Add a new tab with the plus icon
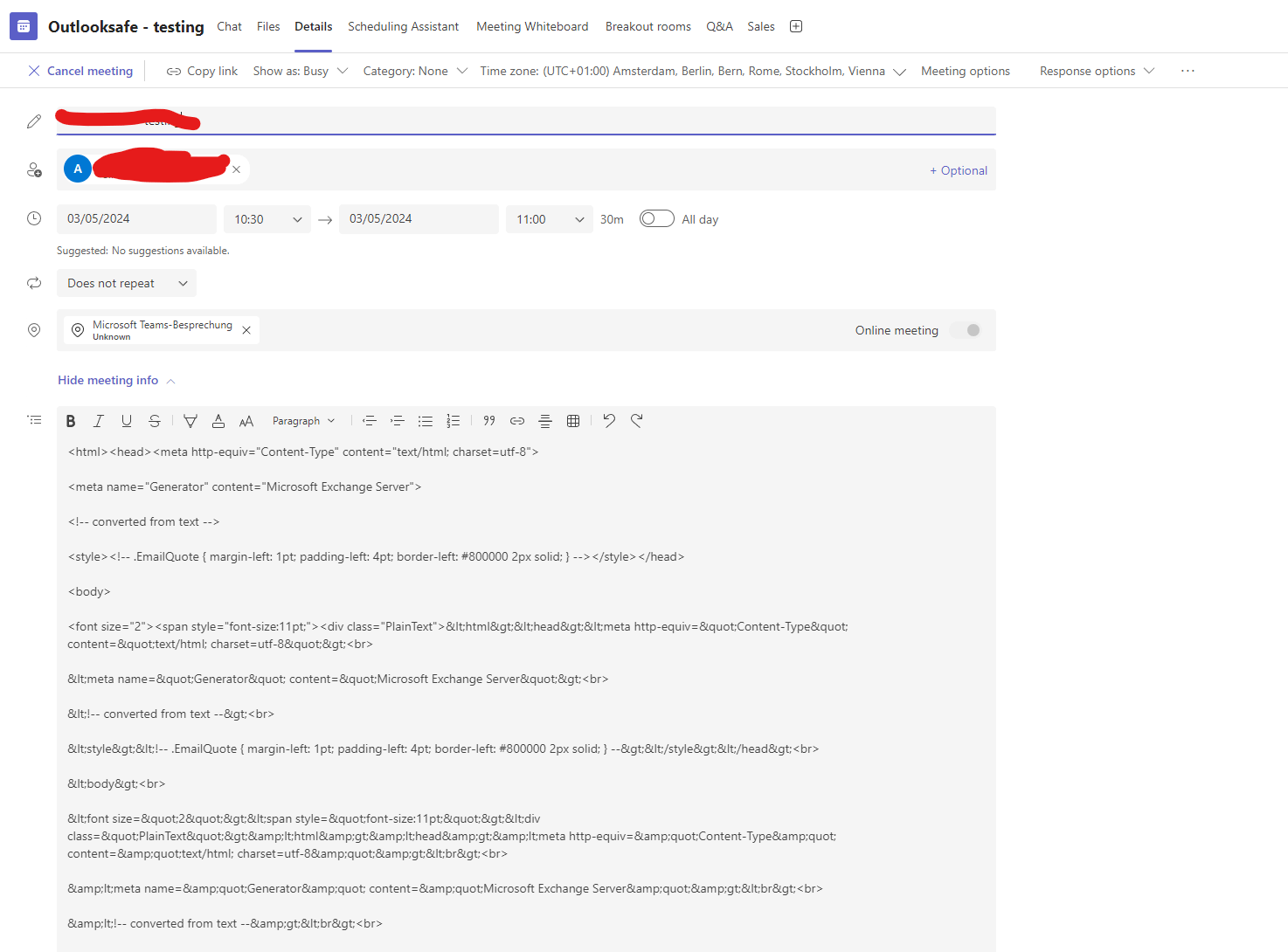 [x=796, y=26]
